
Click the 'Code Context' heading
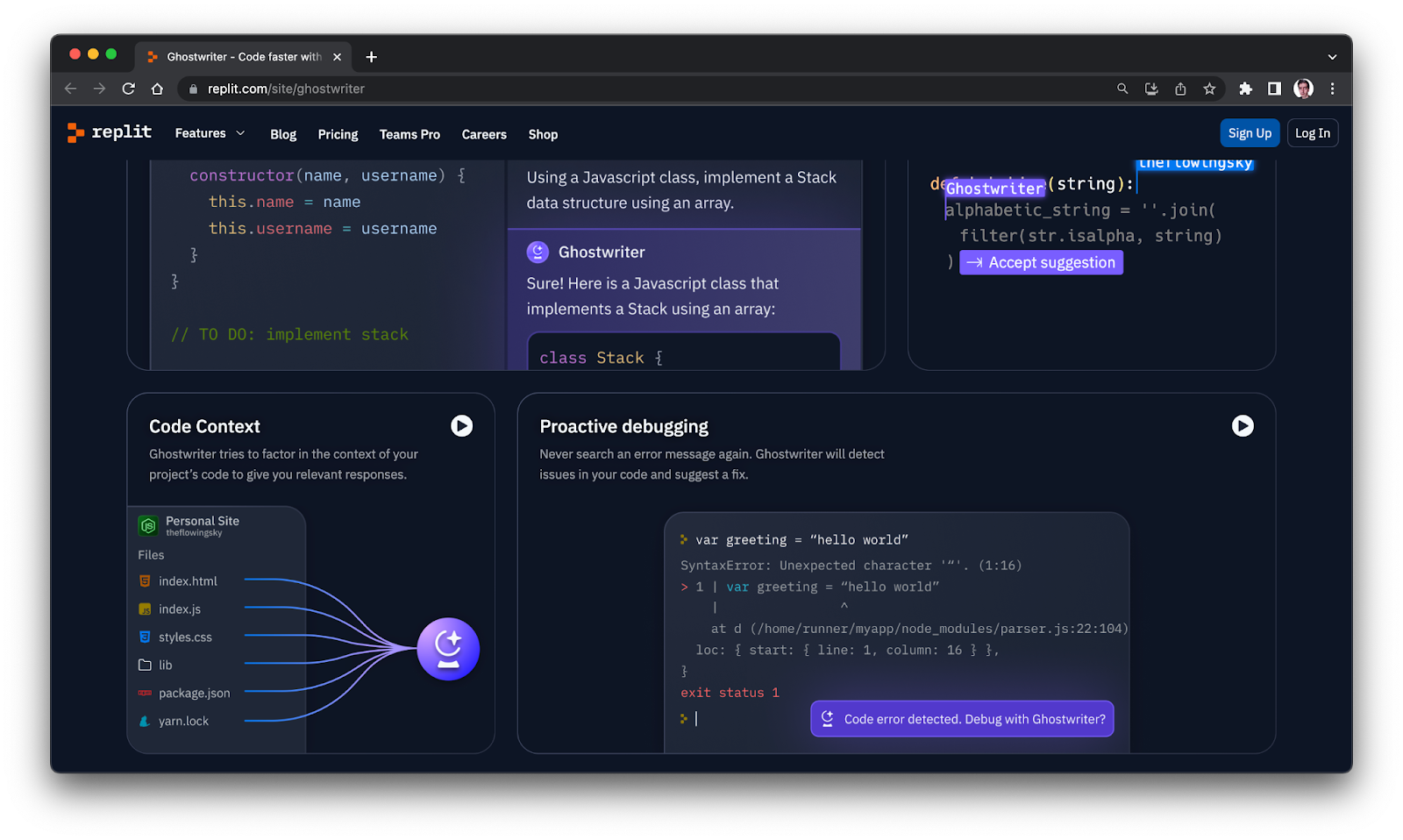click(204, 427)
